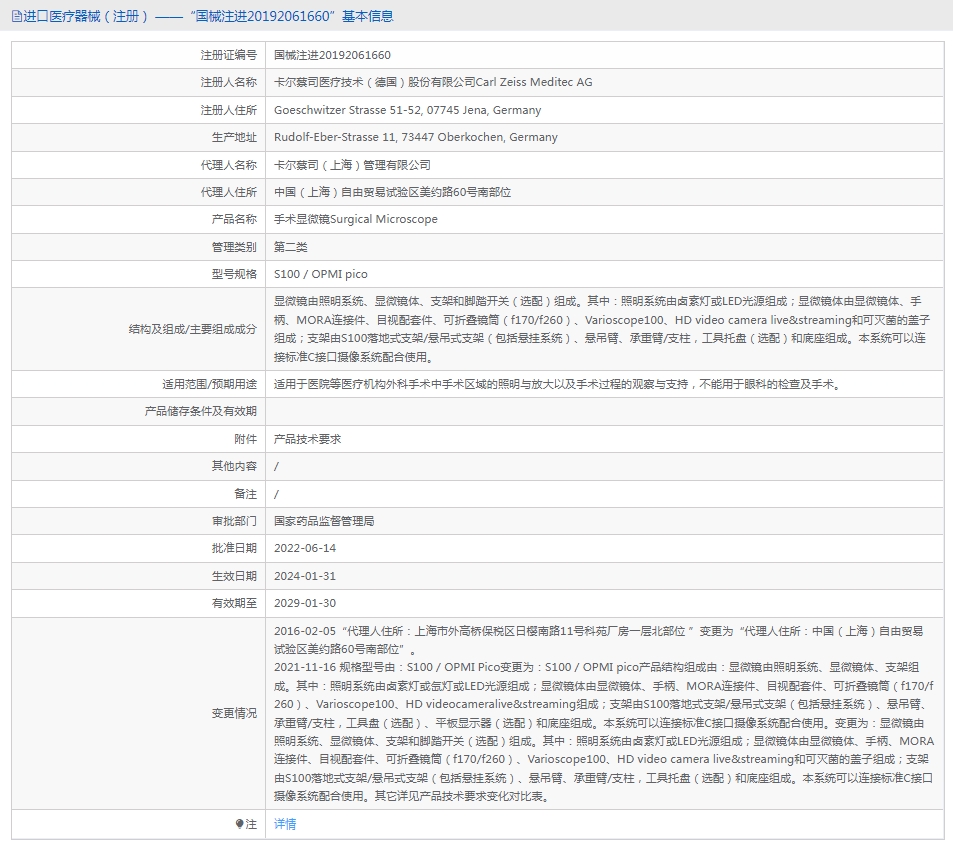Click the 2021-11-16 change record entry

pos(604,731)
